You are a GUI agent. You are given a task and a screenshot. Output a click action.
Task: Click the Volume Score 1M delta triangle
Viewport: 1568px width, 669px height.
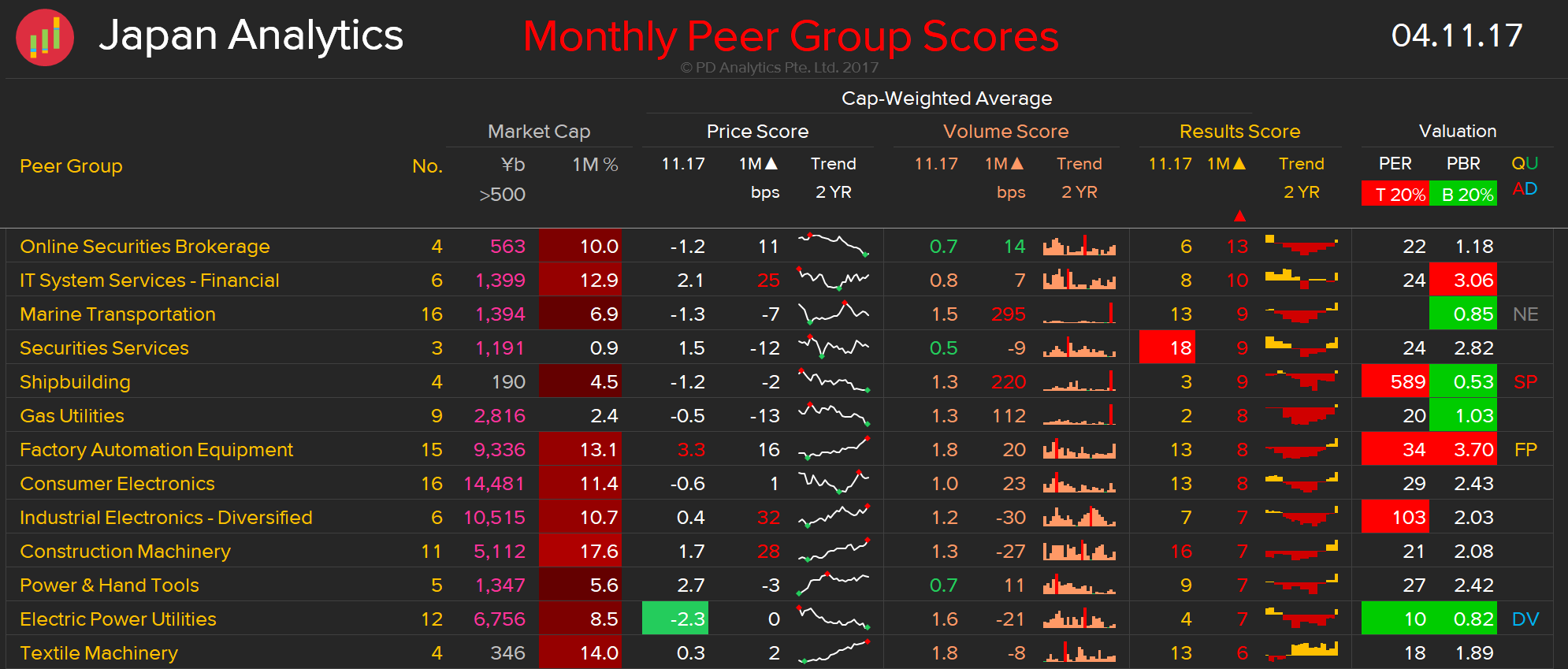1017,163
